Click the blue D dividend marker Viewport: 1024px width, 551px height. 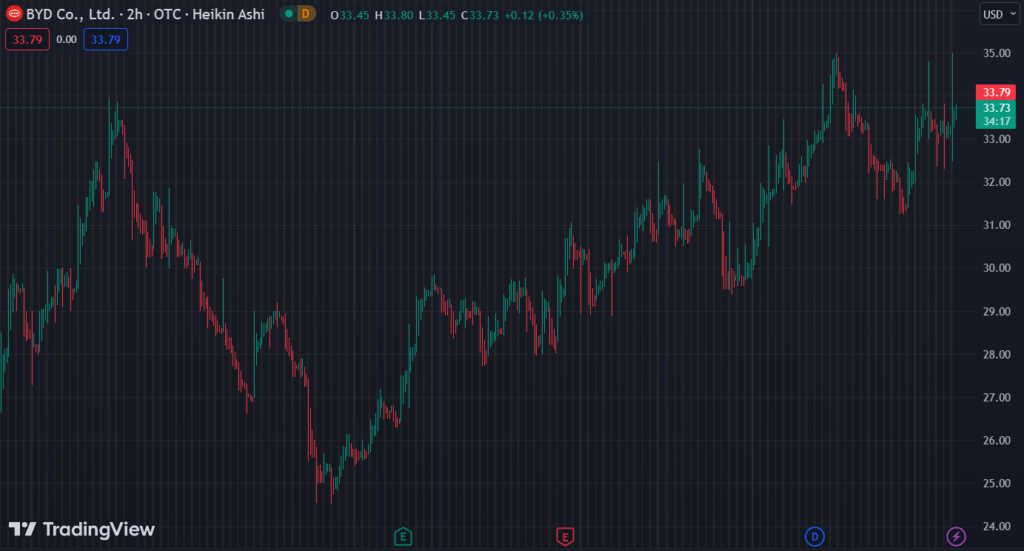pos(814,537)
